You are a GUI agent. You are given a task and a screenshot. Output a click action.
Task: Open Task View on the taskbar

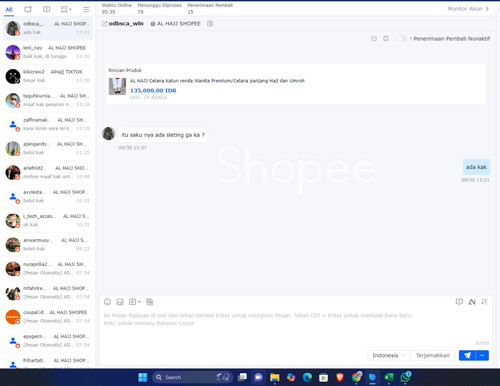pos(242,377)
